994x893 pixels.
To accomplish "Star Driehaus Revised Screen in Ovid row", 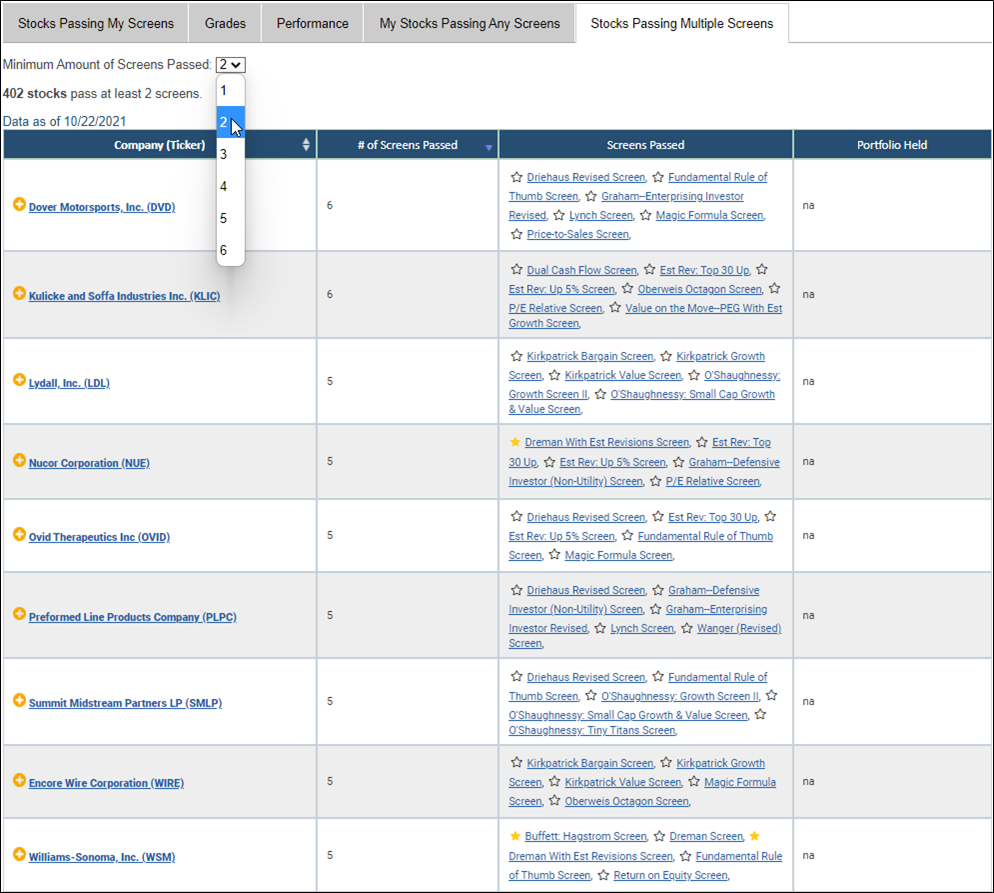I will 517,517.
